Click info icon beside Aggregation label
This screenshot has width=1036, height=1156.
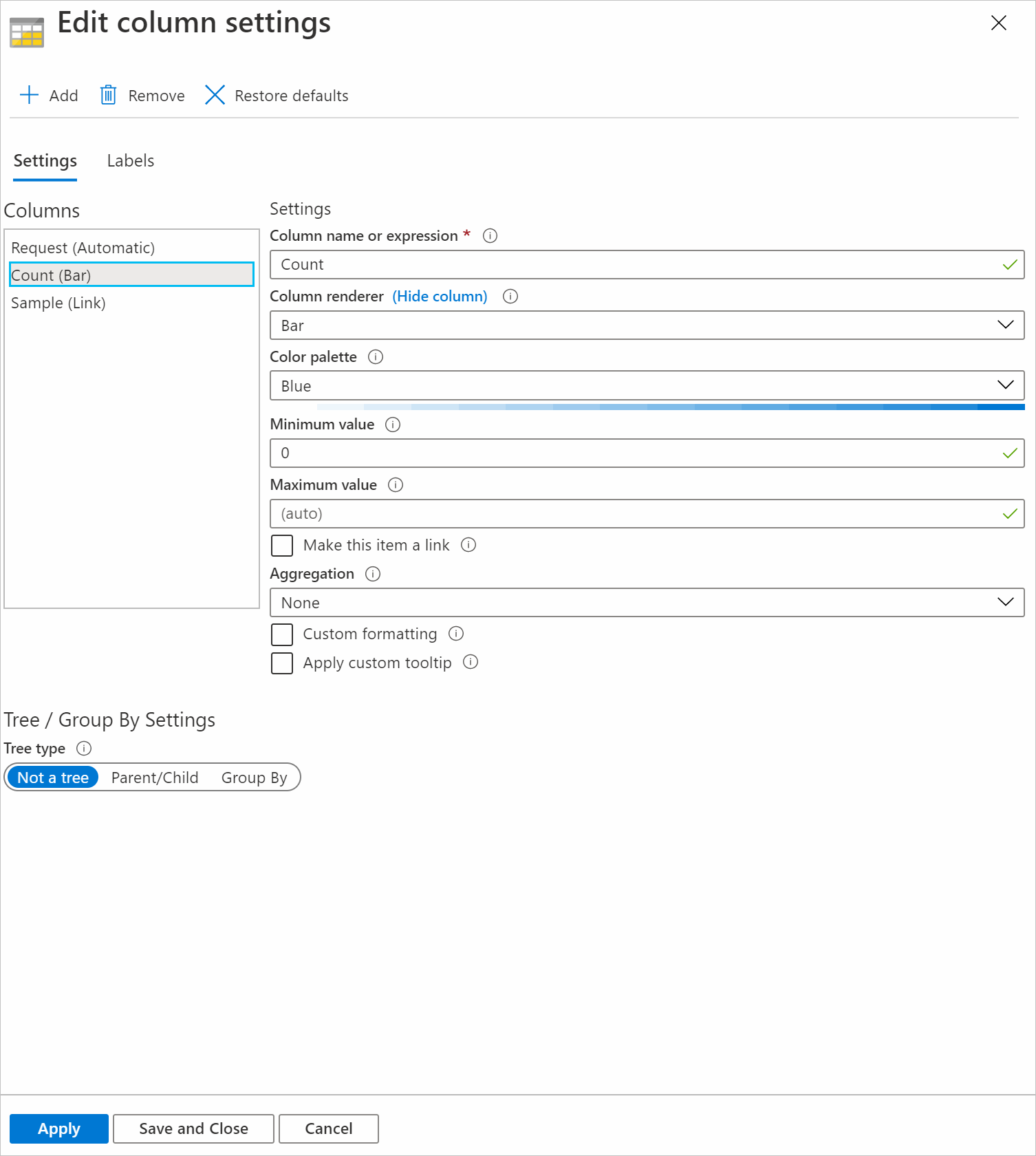tap(373, 574)
